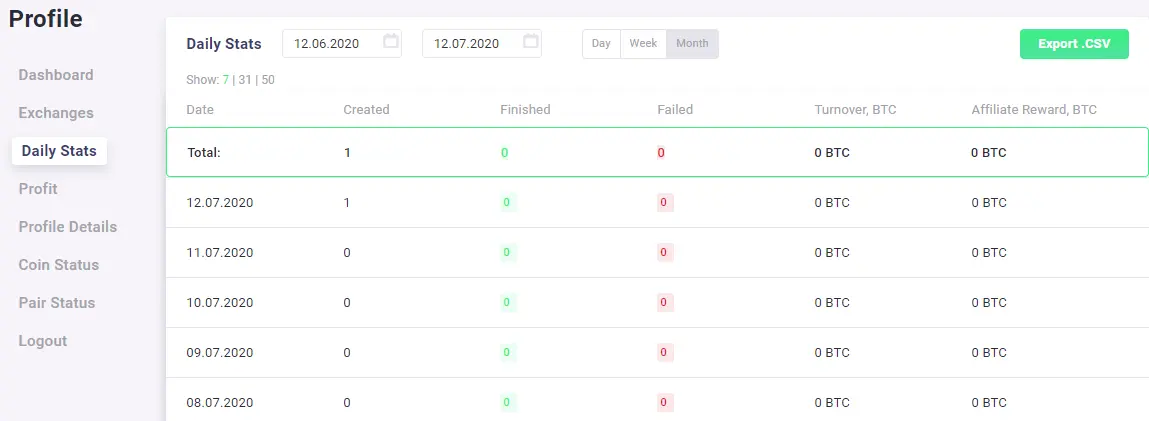Viewport: 1149px width, 421px height.
Task: Open the end date calendar icon
Action: point(531,41)
